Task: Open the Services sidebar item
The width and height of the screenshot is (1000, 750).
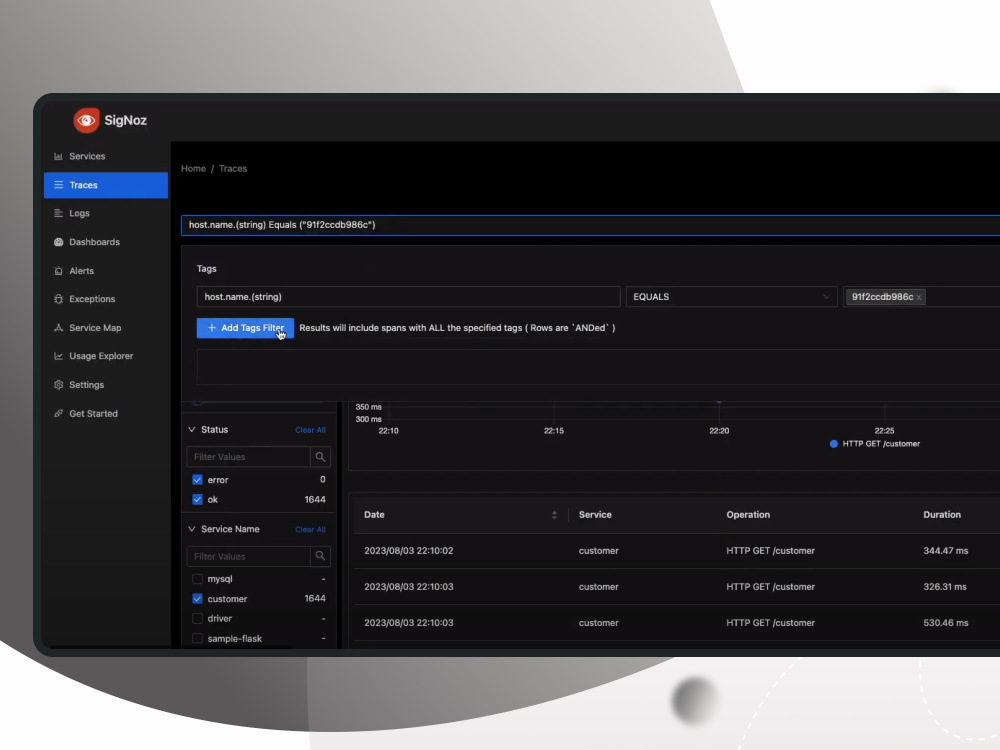Action: [x=106, y=156]
